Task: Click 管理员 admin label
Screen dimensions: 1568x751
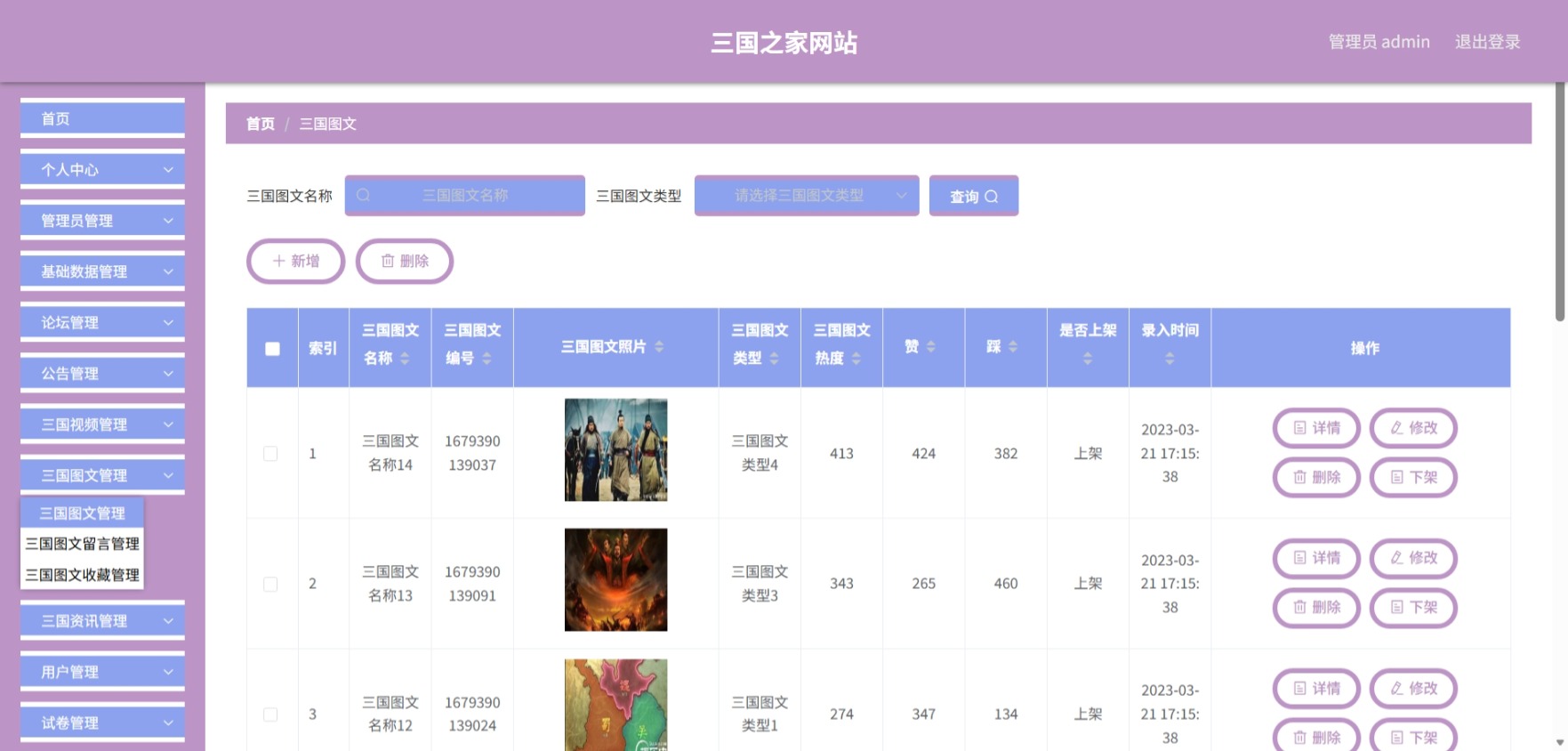Action: (x=1379, y=42)
